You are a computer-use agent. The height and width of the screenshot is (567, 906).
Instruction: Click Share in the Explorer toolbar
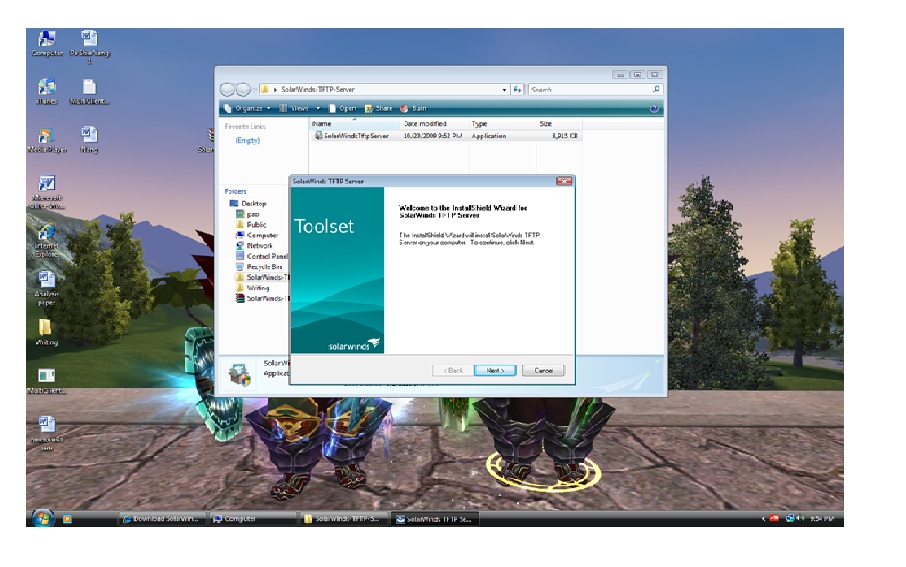point(378,109)
